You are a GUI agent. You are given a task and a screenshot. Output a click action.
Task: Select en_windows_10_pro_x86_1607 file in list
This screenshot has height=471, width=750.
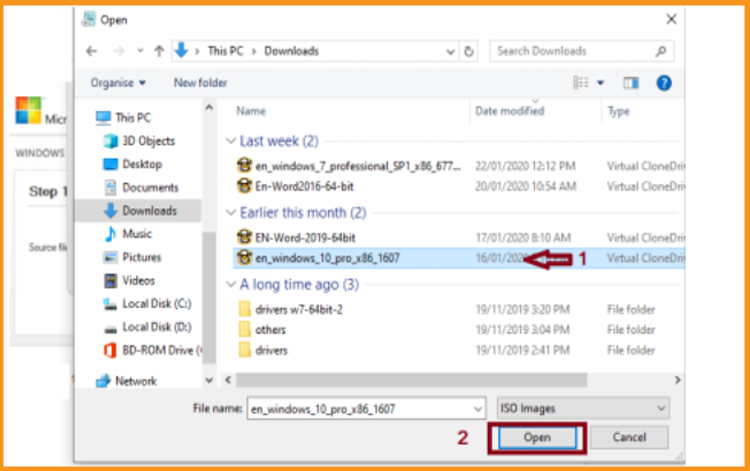coord(327,258)
